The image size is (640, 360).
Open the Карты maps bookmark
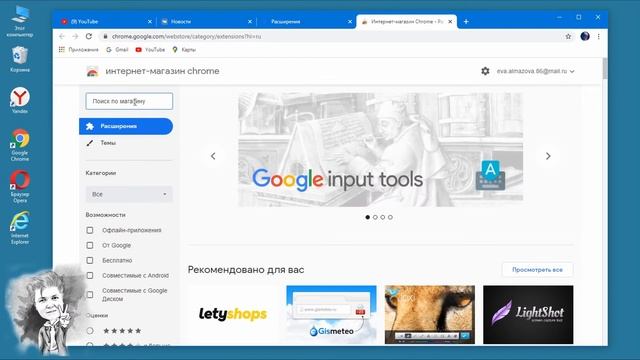pos(184,49)
